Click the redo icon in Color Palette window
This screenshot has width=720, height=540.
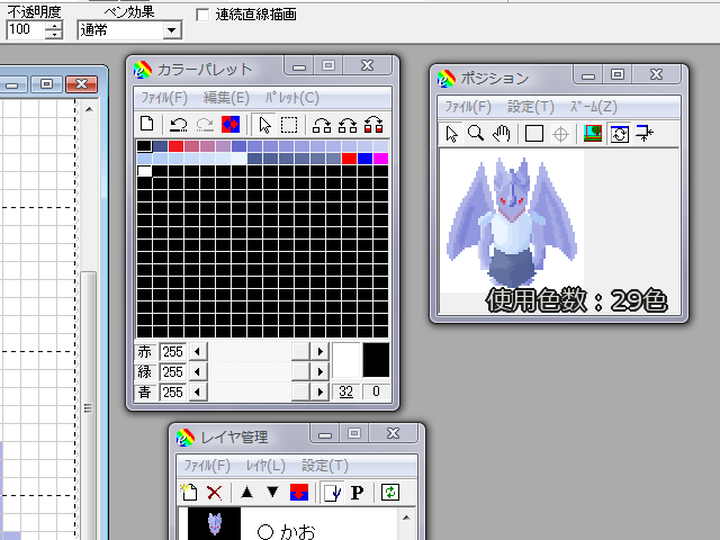[205, 124]
